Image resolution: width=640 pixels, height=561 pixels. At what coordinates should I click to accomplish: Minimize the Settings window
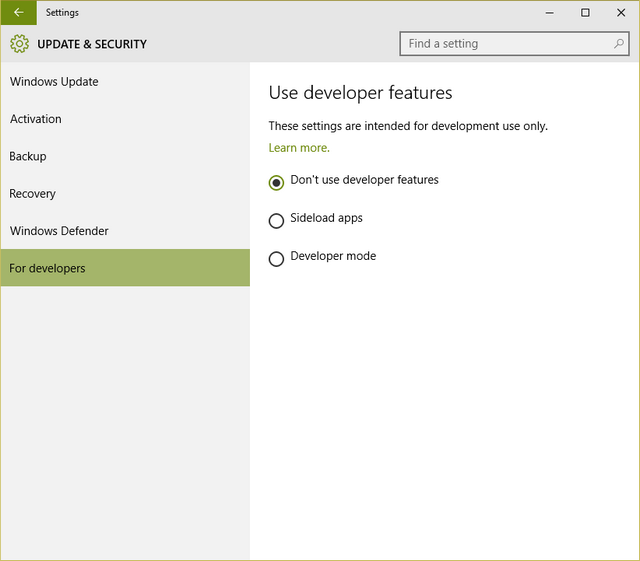(x=549, y=13)
